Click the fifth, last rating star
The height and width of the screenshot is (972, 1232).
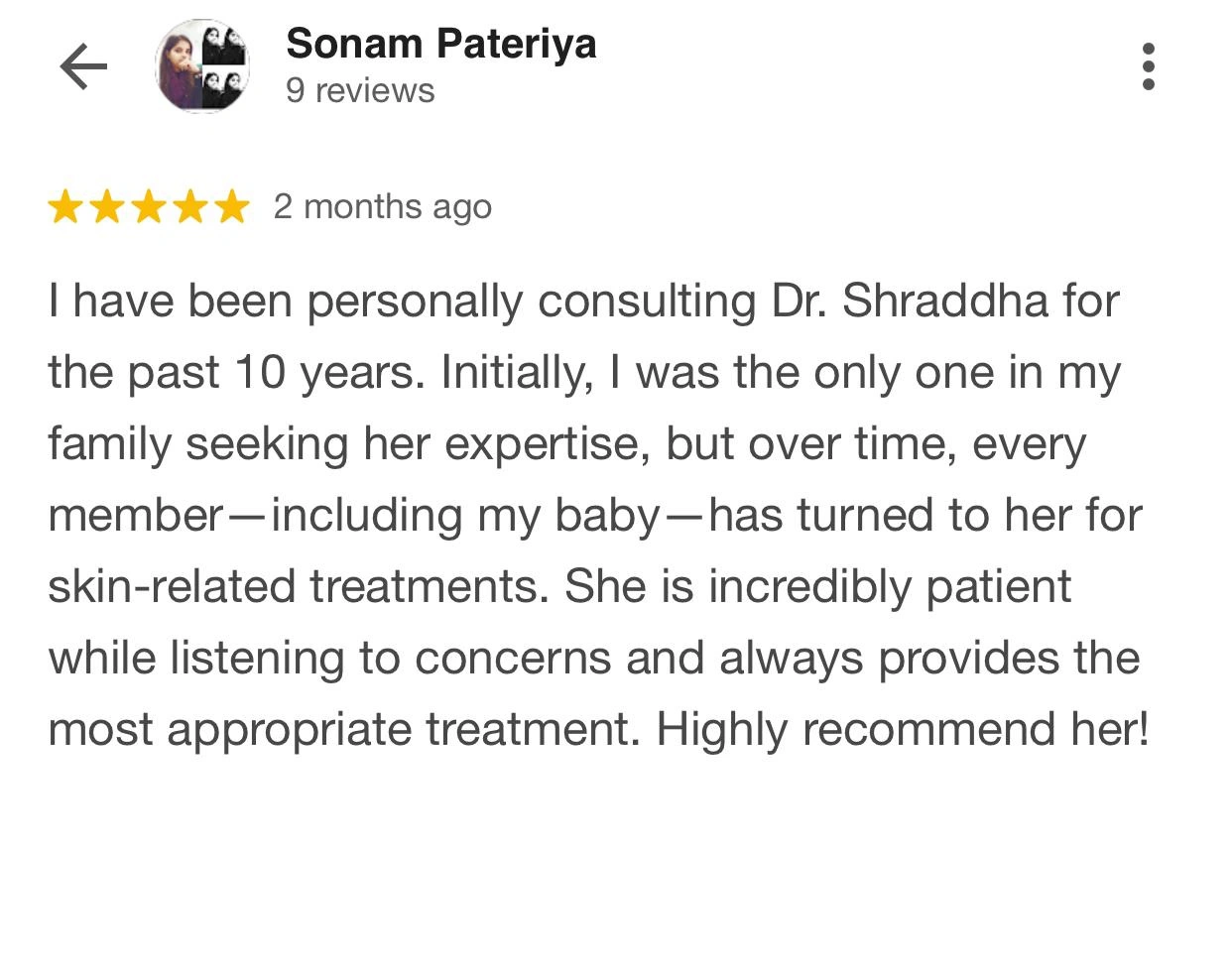232,207
